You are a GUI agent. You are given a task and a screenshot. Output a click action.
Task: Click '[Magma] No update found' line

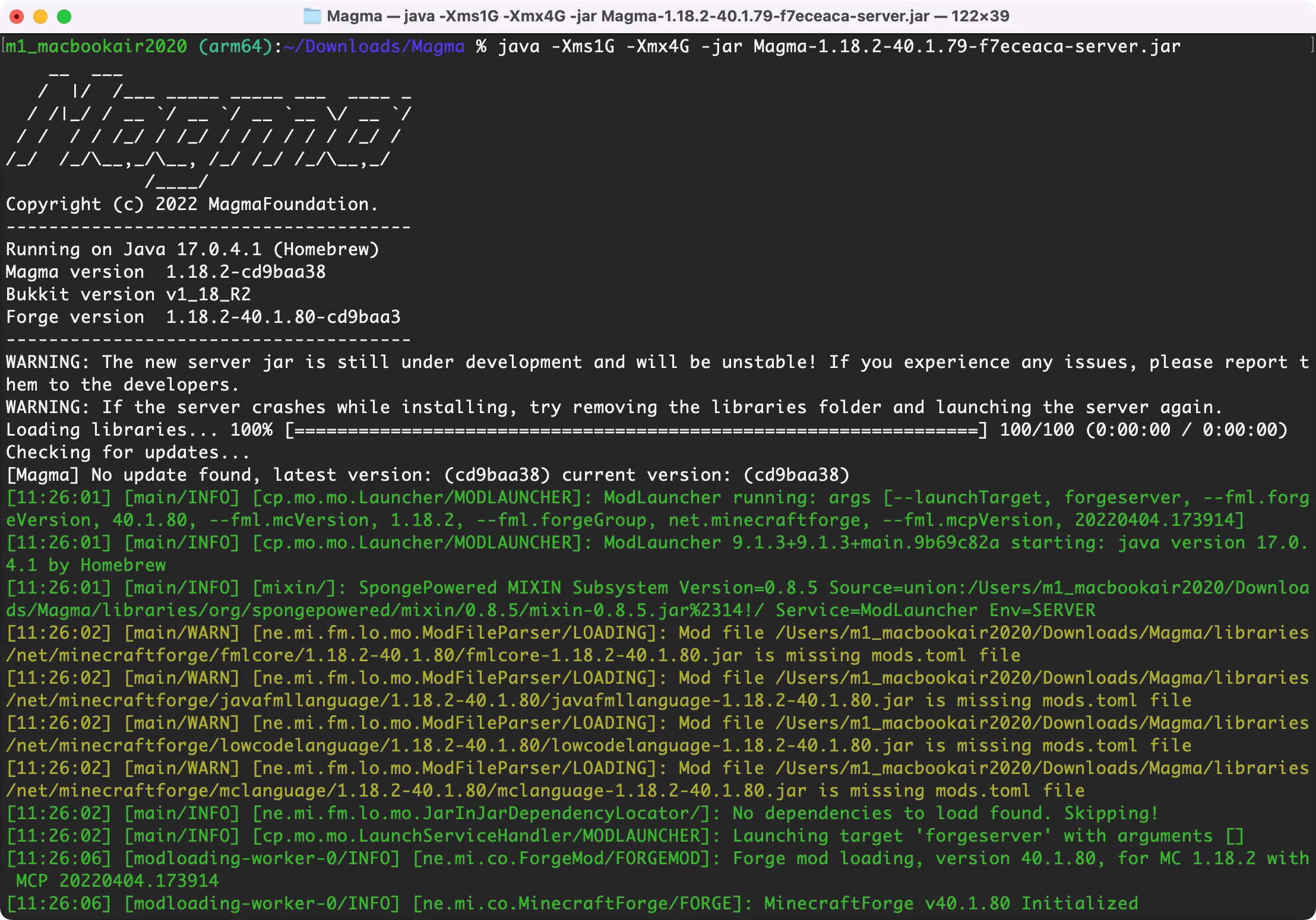[x=428, y=475]
